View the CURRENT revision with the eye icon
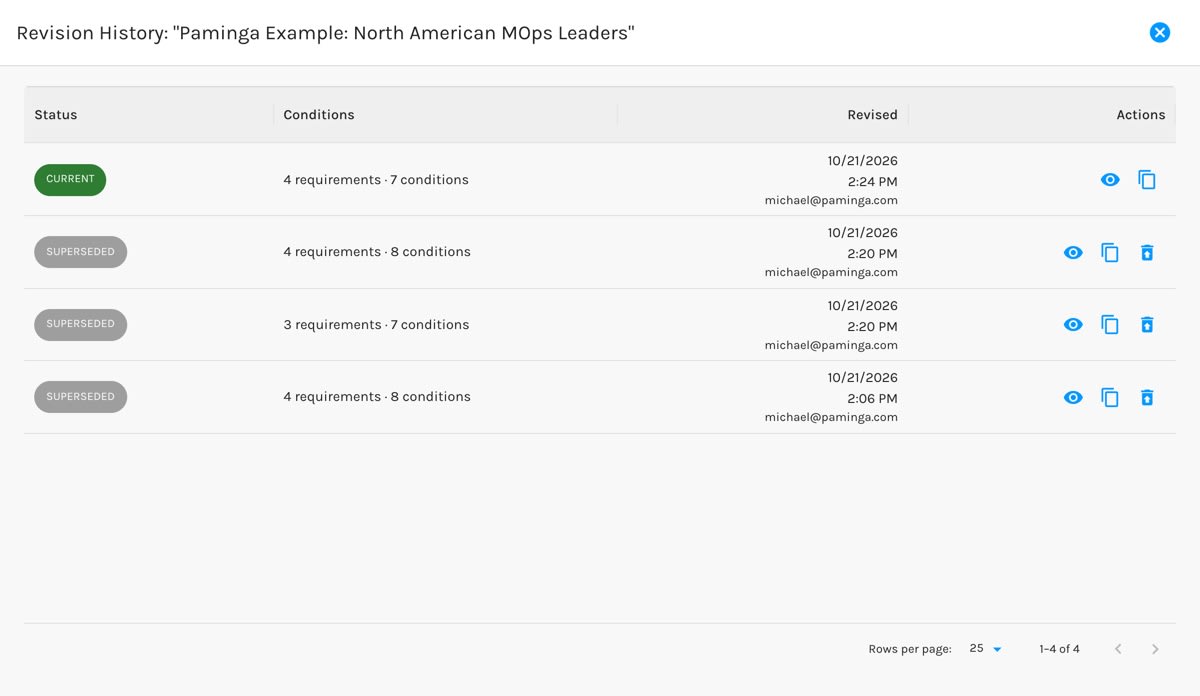Viewport: 1200px width, 696px height. [1110, 180]
